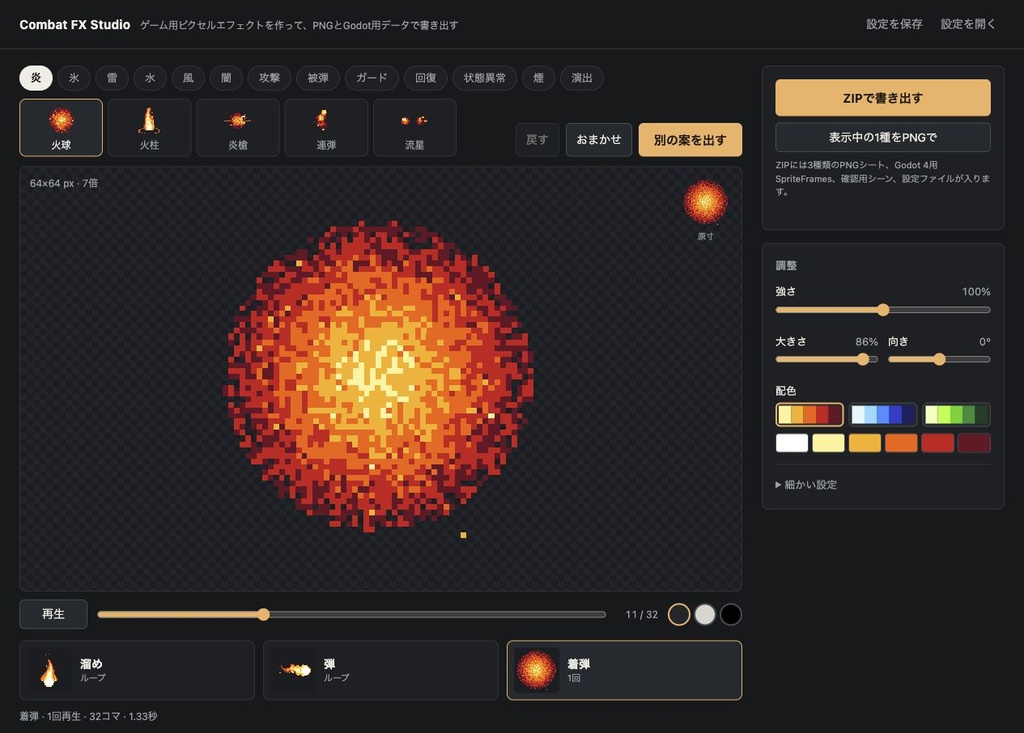
Task: Click 別の案を出す to generate another variation
Action: 690,140
